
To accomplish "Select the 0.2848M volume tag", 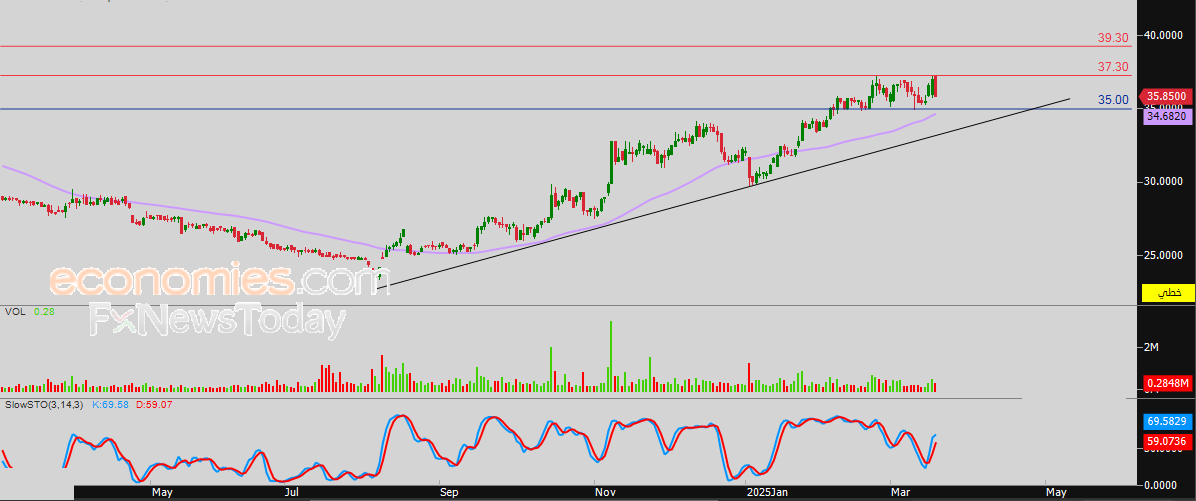I will click(1168, 383).
